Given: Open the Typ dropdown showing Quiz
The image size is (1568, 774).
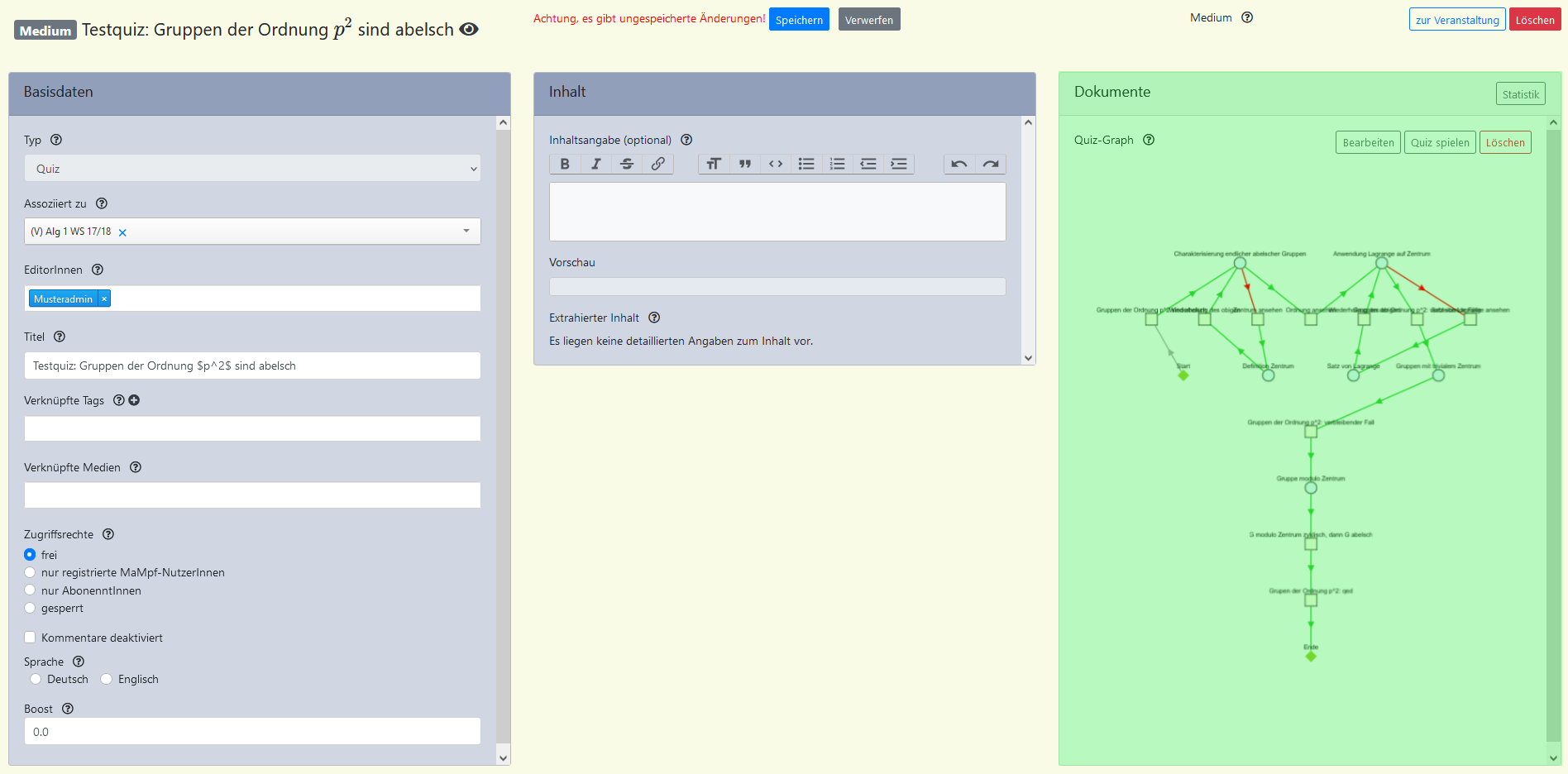Looking at the screenshot, I should tap(252, 169).
